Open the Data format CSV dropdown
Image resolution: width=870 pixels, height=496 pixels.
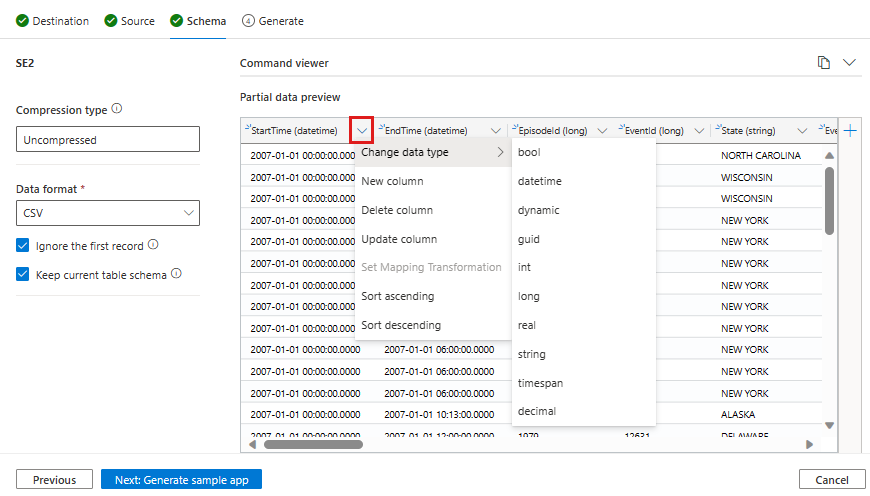tap(108, 213)
